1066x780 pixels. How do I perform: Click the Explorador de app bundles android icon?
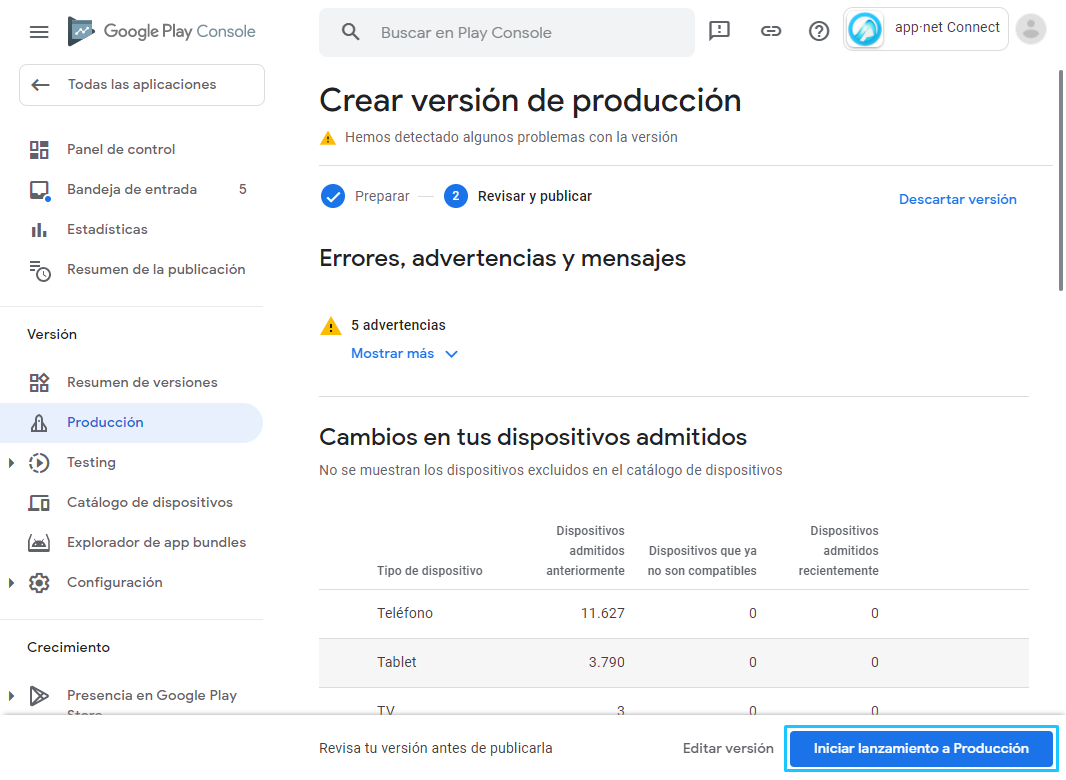[x=39, y=543]
